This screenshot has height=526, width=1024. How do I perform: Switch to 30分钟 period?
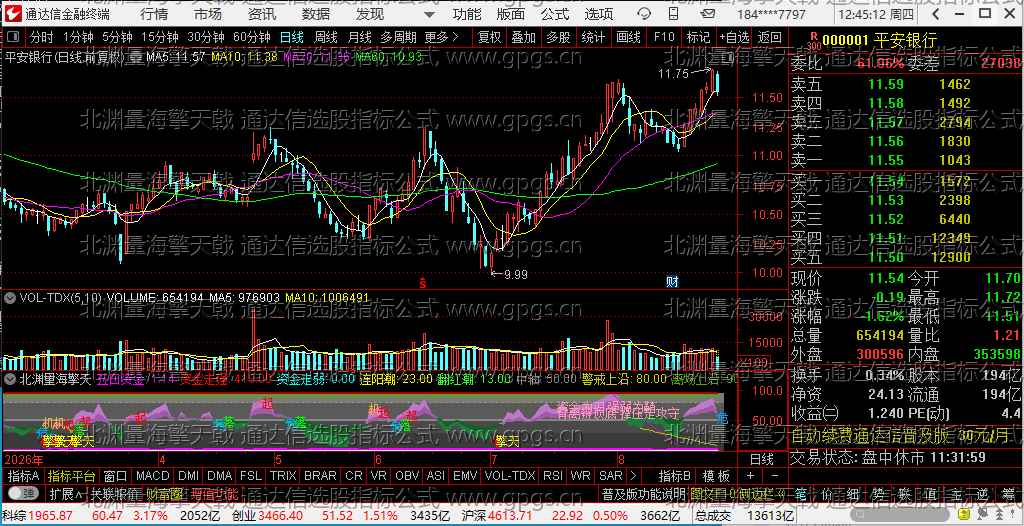point(206,37)
